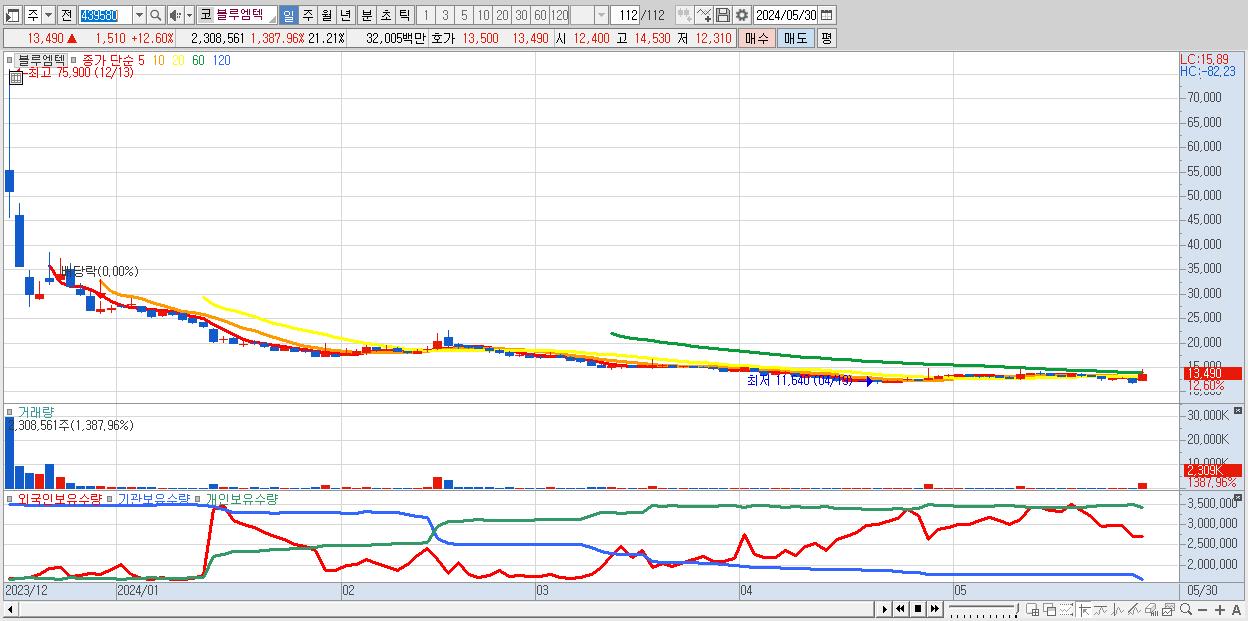
Task: Click the 매도 sell button
Action: click(795, 38)
